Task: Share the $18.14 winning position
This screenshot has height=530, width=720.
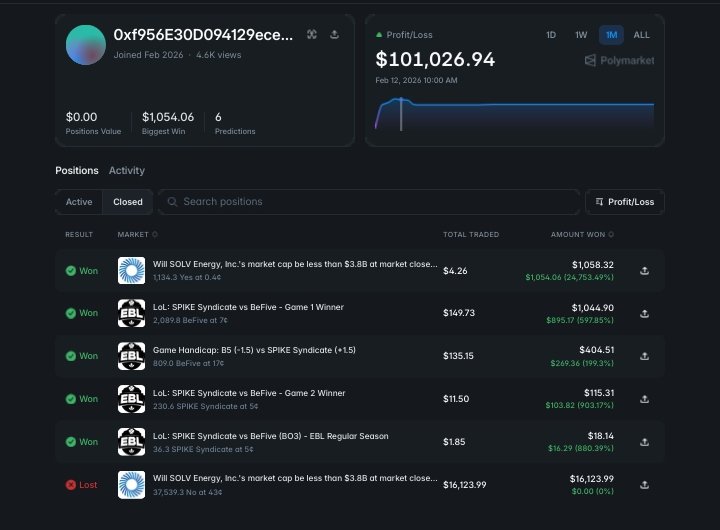Action: click(644, 442)
